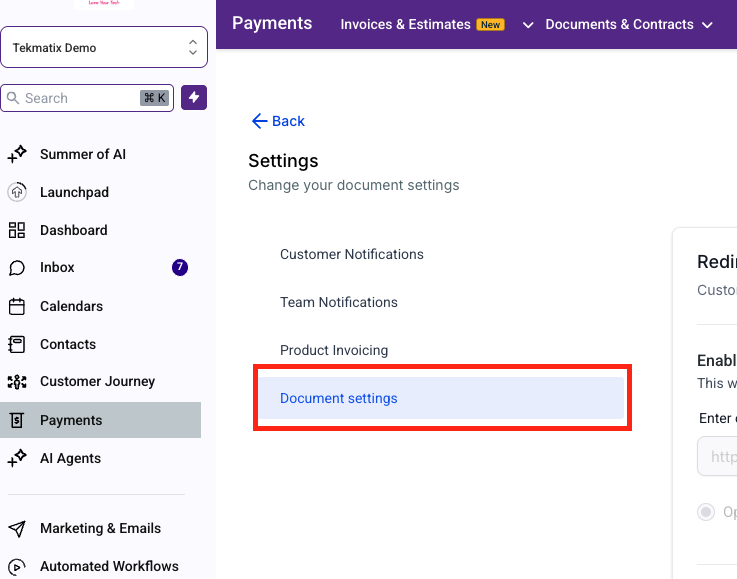
Task: Click the ⌘K shortcut badge in search
Action: pos(154,98)
